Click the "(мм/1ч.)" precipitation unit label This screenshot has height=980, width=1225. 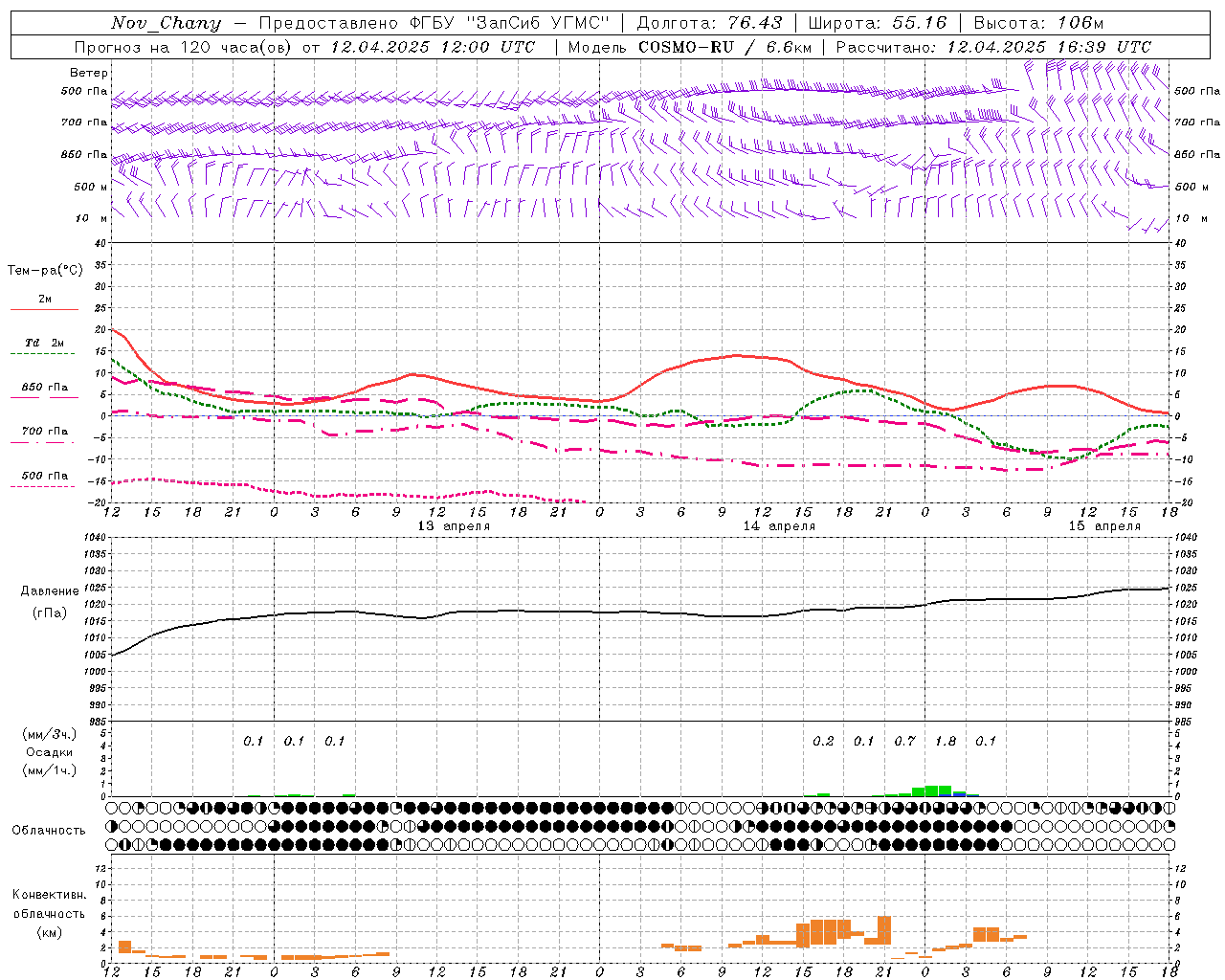(49, 770)
